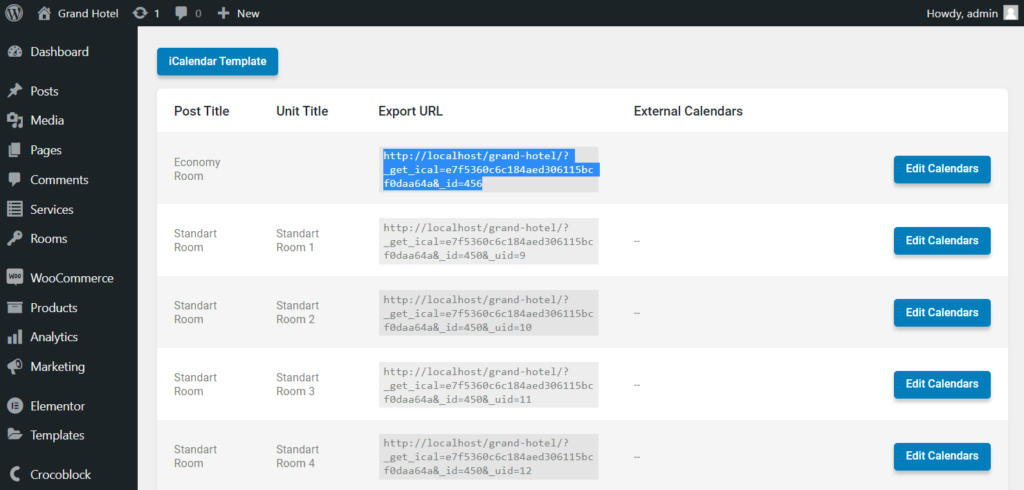Select export URL ending in uid=12
The image size is (1024, 490).
488,457
